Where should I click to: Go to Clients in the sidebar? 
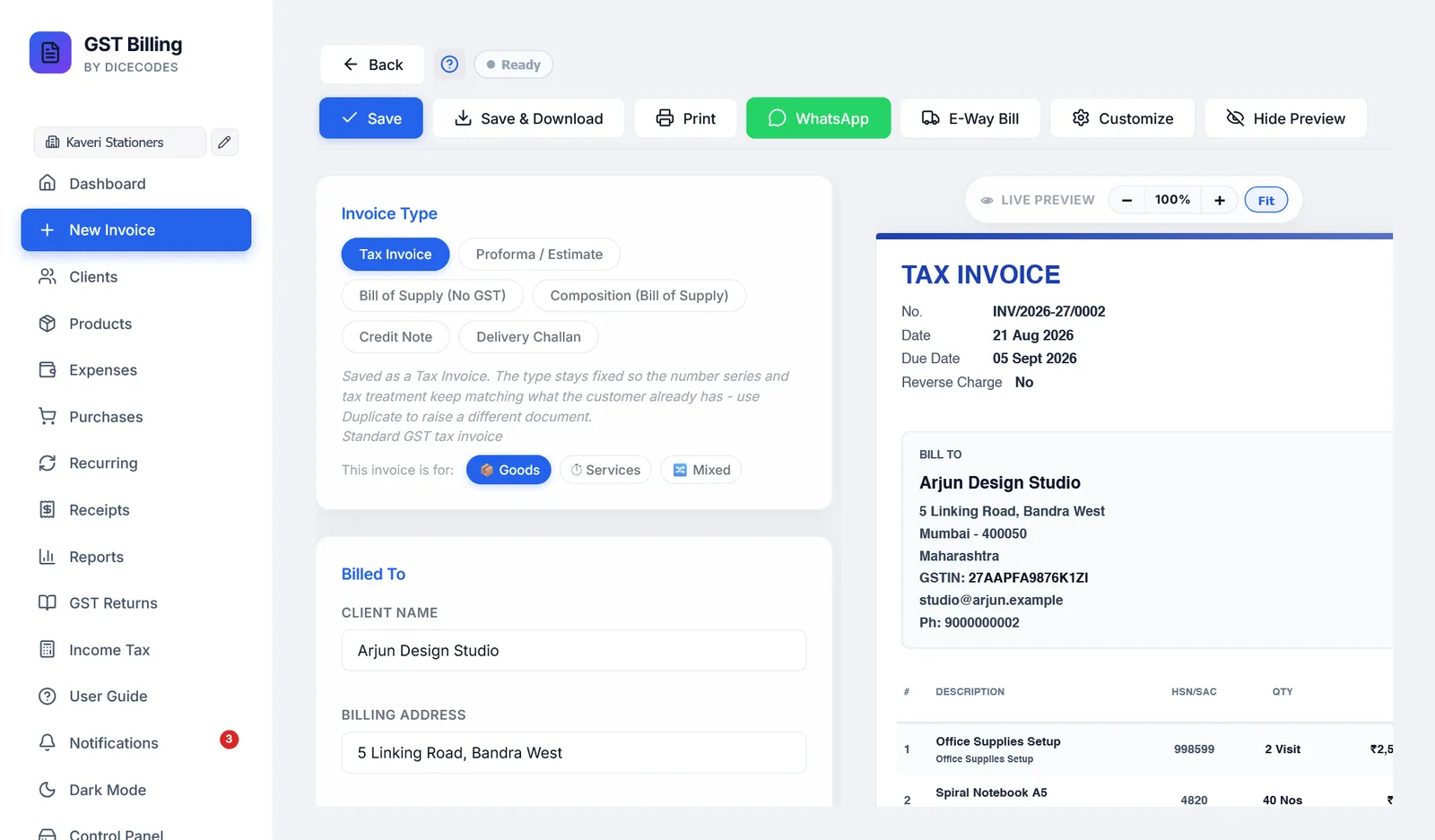(136, 277)
